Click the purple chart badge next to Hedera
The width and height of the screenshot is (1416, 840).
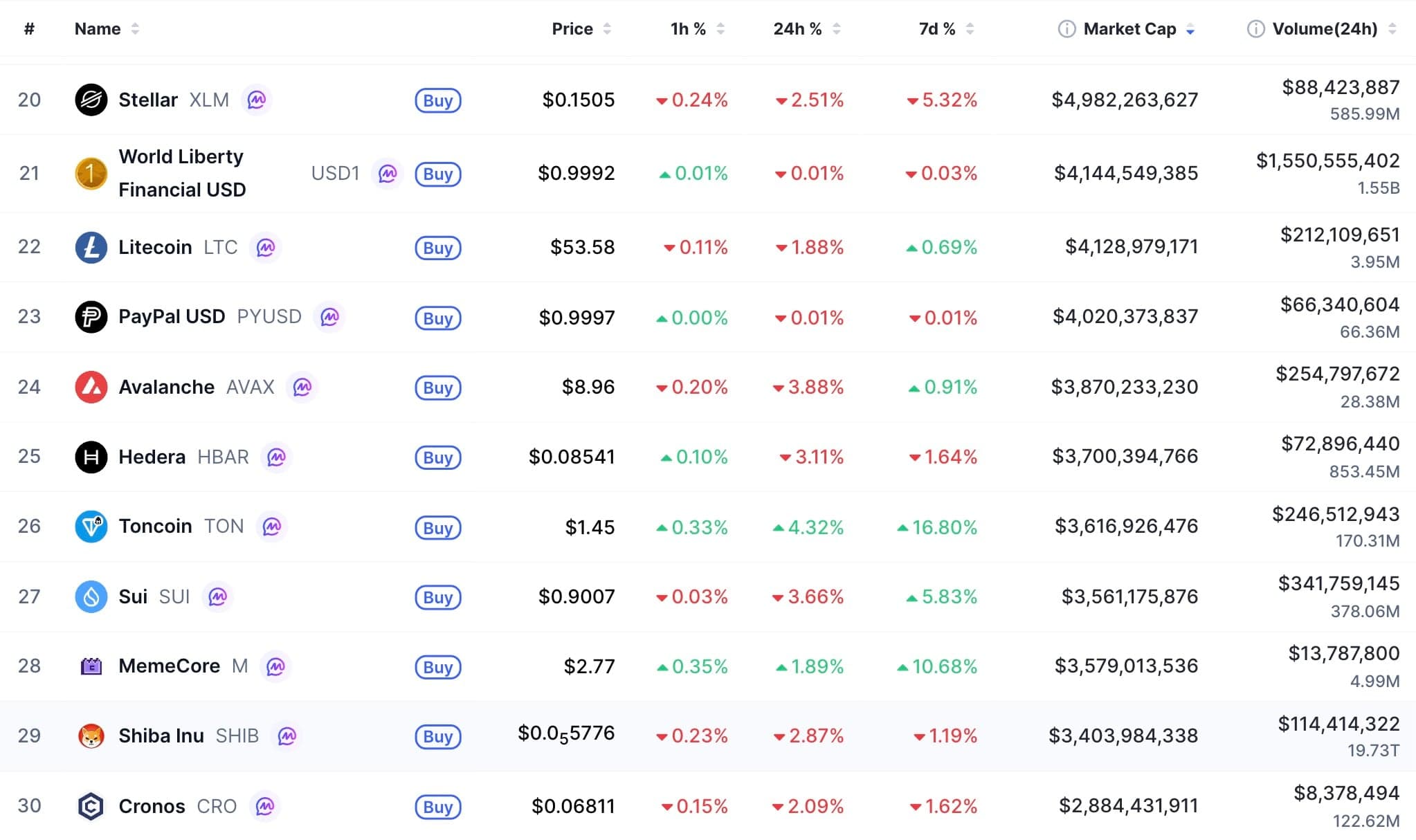(277, 457)
